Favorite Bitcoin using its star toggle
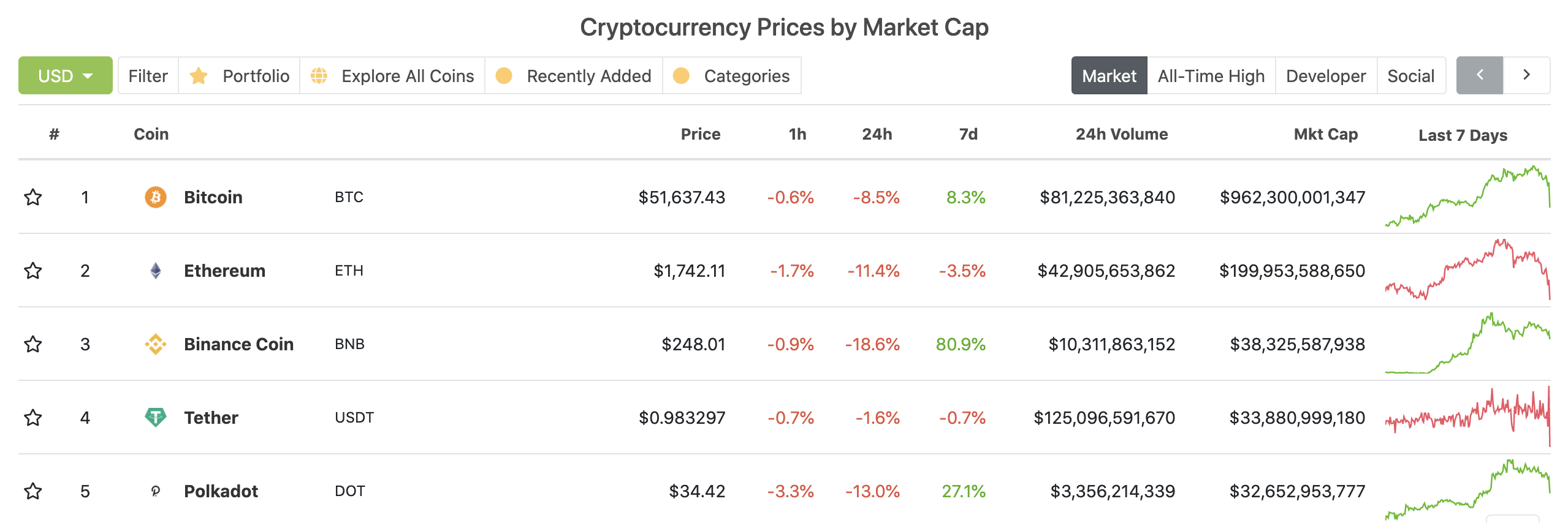 coord(33,197)
